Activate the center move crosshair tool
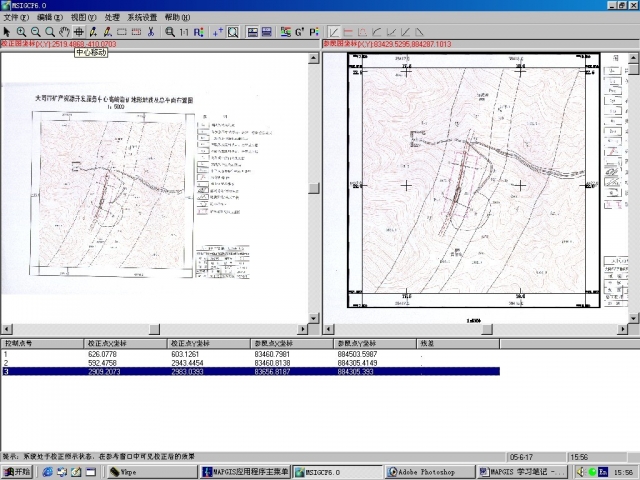The image size is (640, 480). [x=79, y=32]
